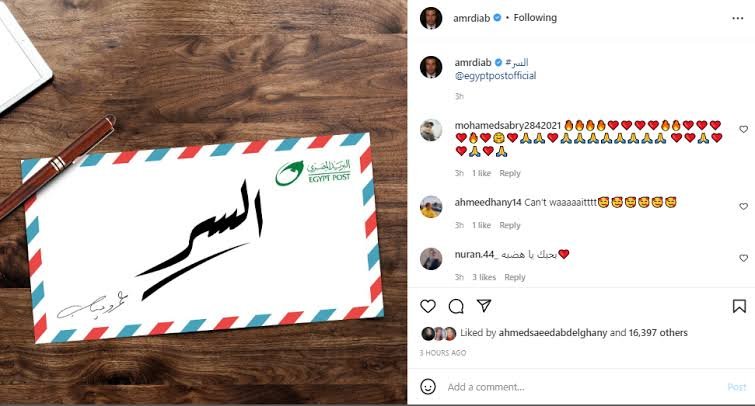The image size is (755, 406).
Task: Save post with bookmark icon
Action: coord(739,306)
